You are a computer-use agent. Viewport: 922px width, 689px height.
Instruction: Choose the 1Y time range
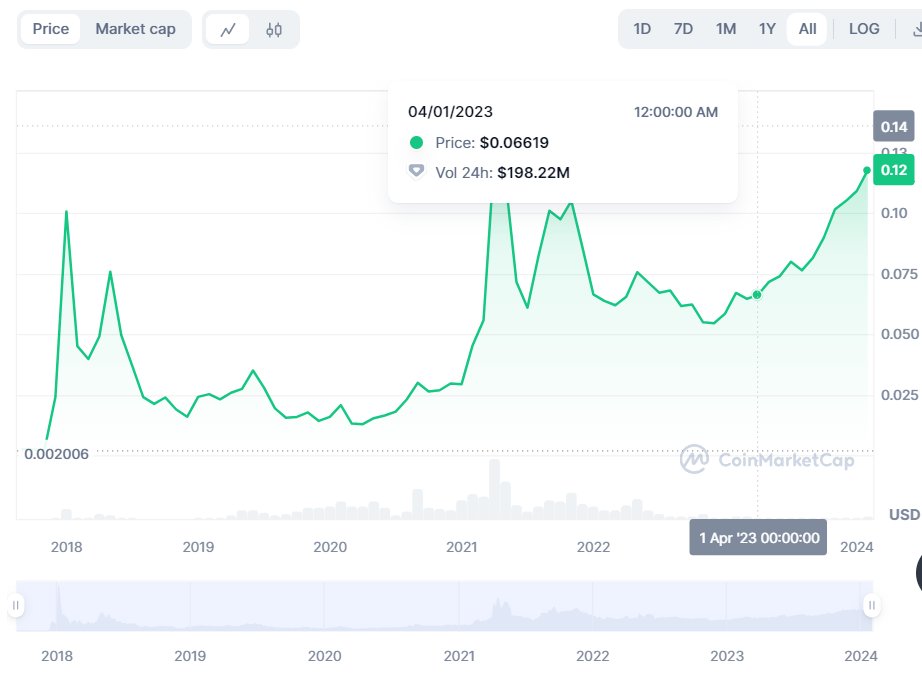[767, 29]
